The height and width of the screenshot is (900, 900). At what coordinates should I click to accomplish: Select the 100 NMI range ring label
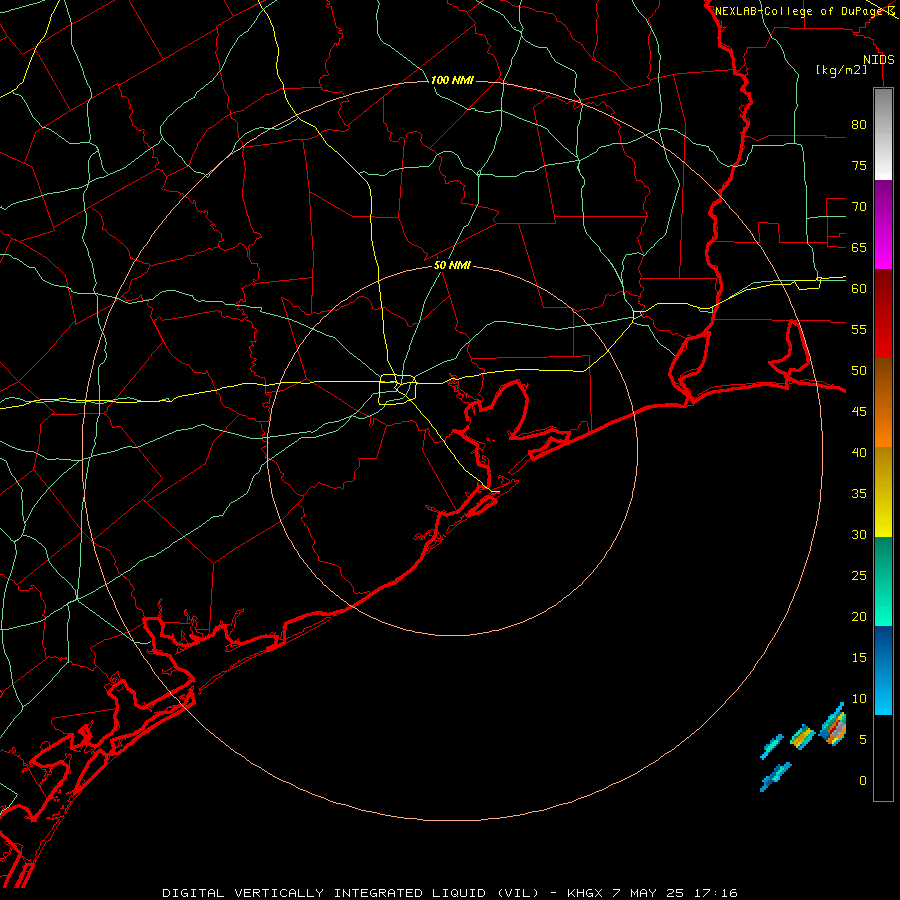(x=452, y=80)
